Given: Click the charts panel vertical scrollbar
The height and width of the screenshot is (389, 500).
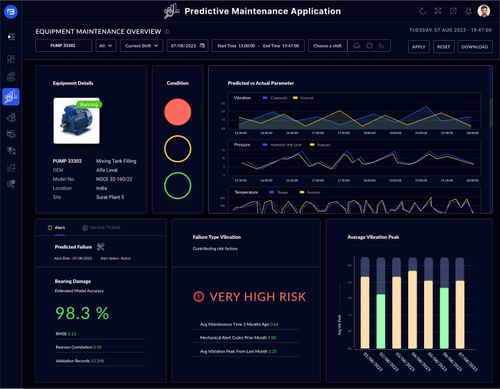Looking at the screenshot, I should (x=491, y=112).
